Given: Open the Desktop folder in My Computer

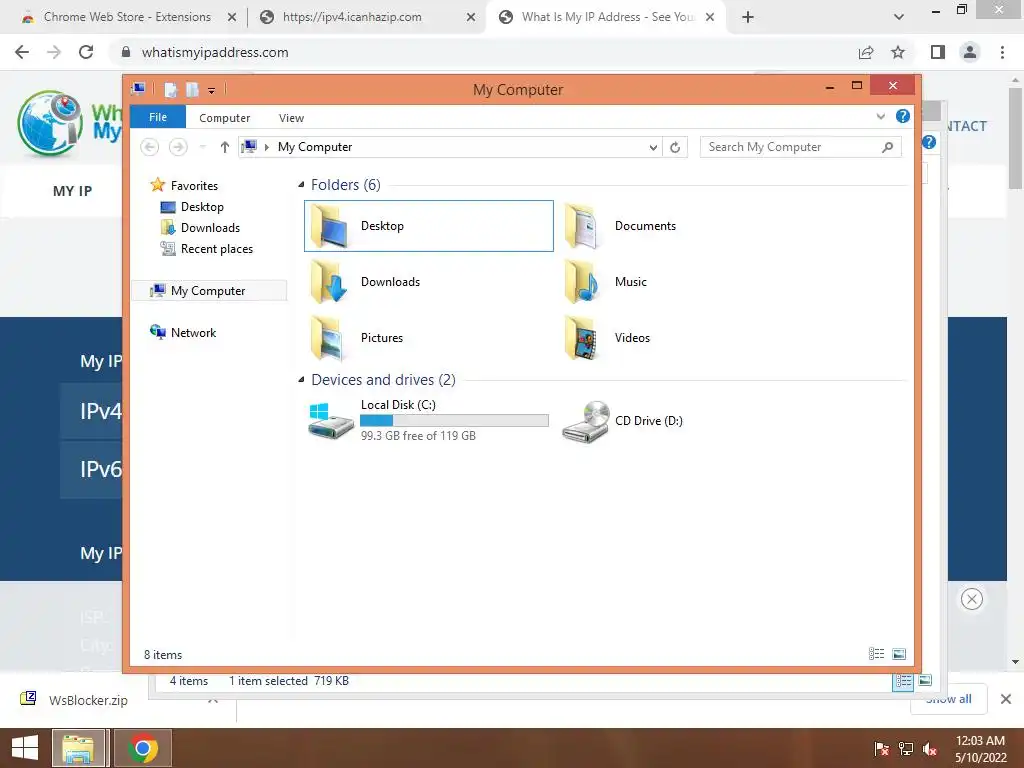Looking at the screenshot, I should click(x=428, y=226).
